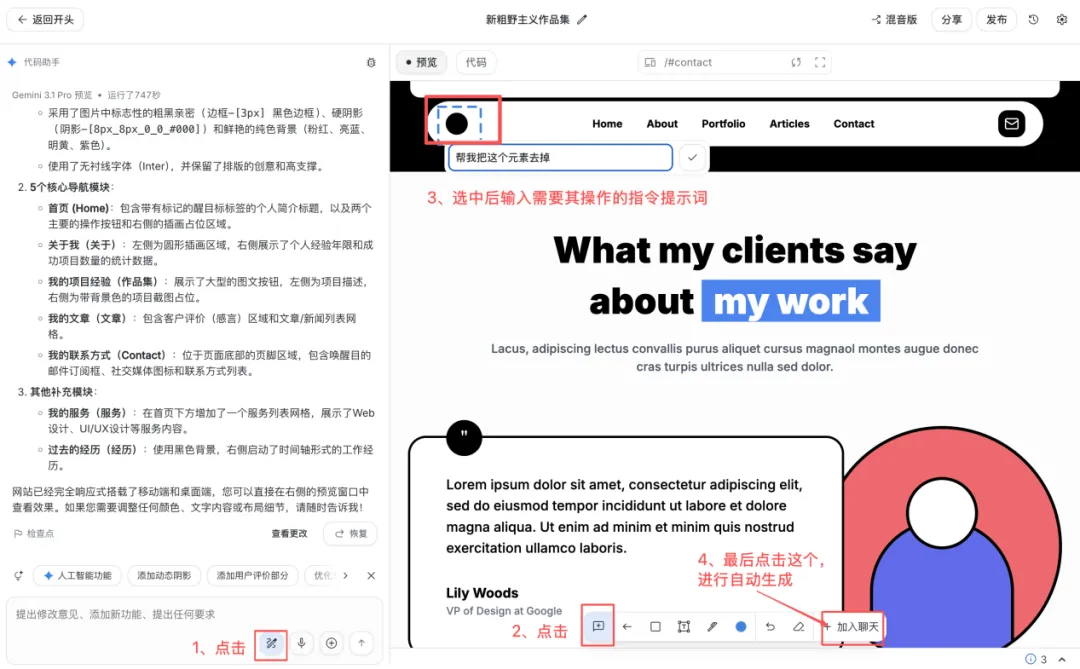Open Portfolio in preview navigation
The height and width of the screenshot is (669, 1080).
tap(723, 124)
